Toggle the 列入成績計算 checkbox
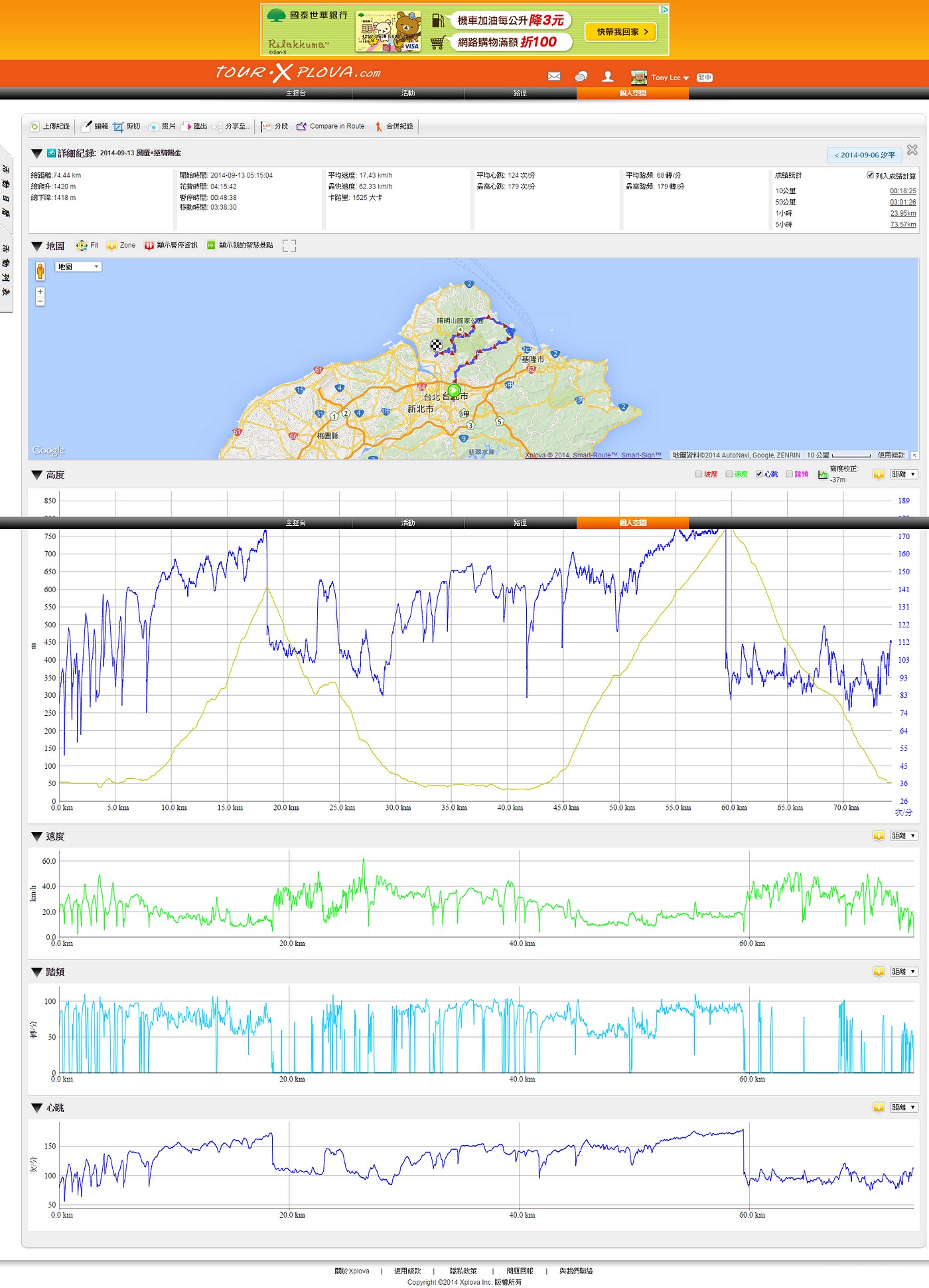The width and height of the screenshot is (929, 1288). [x=870, y=175]
